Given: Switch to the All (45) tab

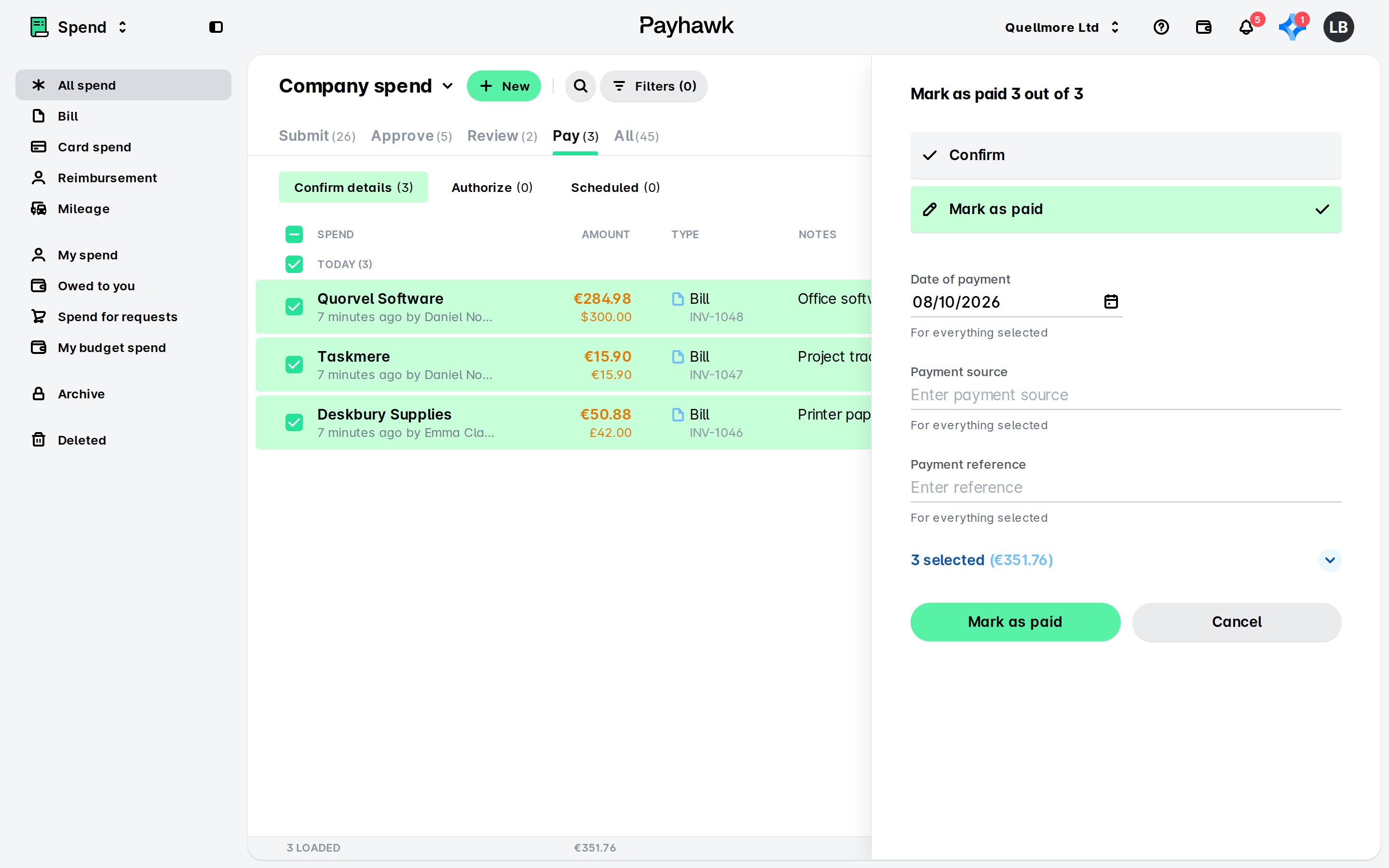Looking at the screenshot, I should (636, 136).
